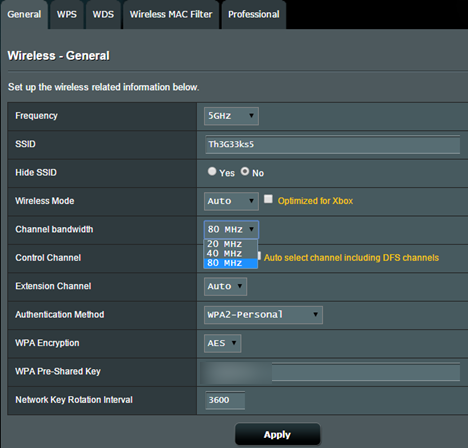Choose 20 MHz in bandwidth list
Screen dimensions: 468x448
click(230, 244)
